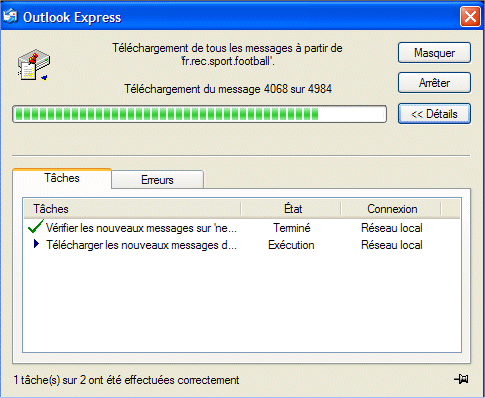This screenshot has width=485, height=398.
Task: Click the 'Terminé' status cell
Action: pyautogui.click(x=292, y=228)
